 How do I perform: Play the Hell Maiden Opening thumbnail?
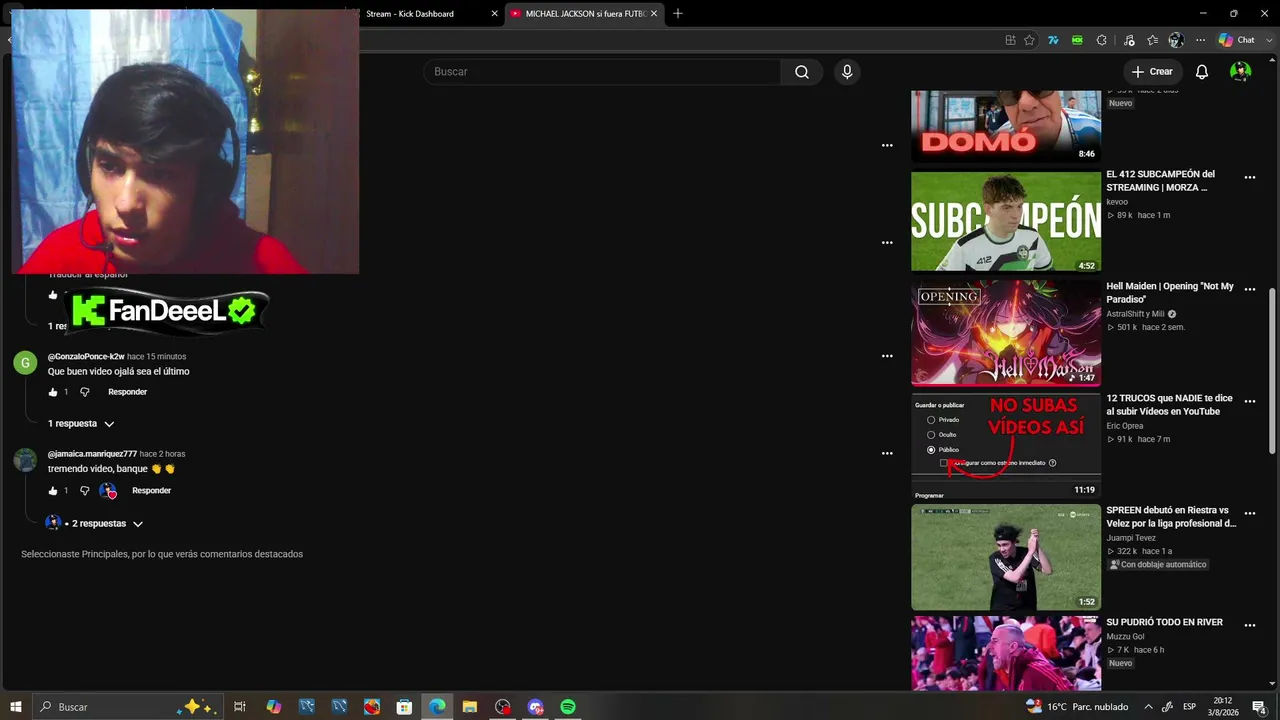[x=1006, y=333]
